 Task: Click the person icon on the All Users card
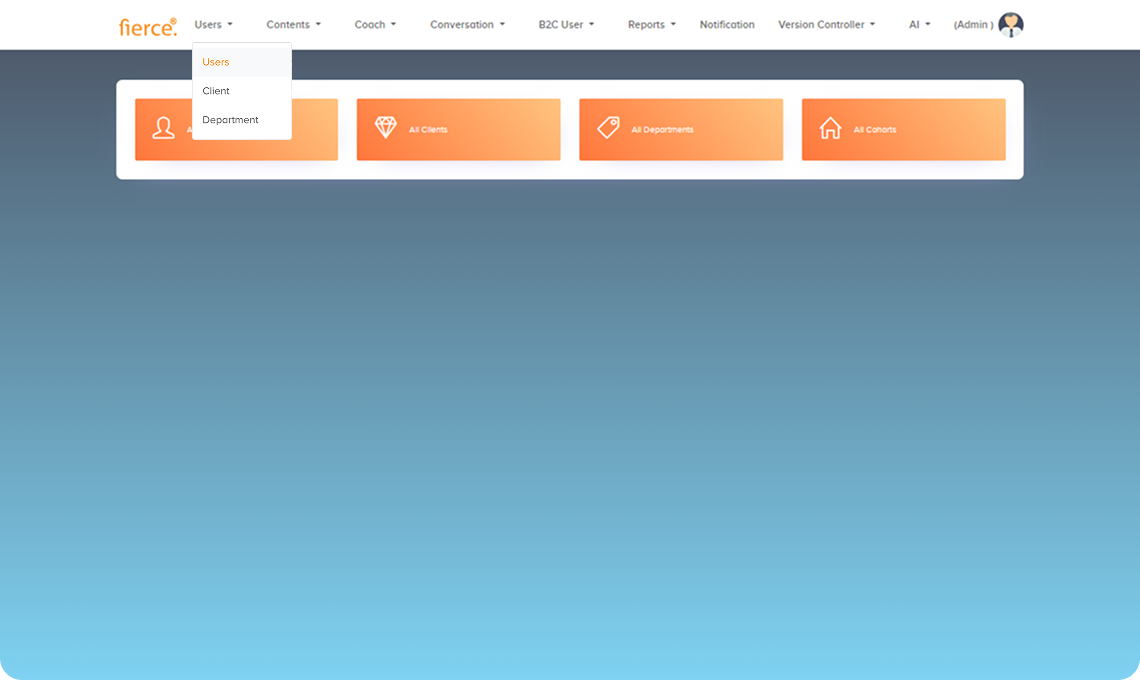(x=162, y=128)
